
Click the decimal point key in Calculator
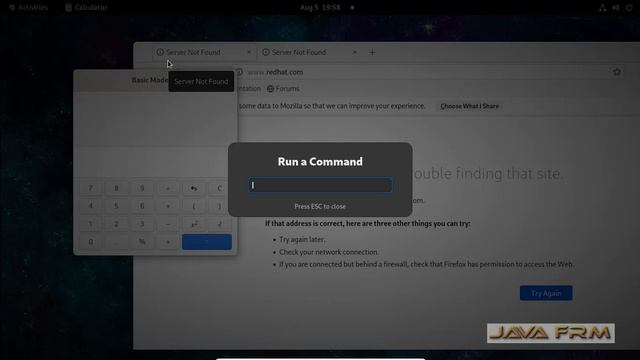point(116,242)
